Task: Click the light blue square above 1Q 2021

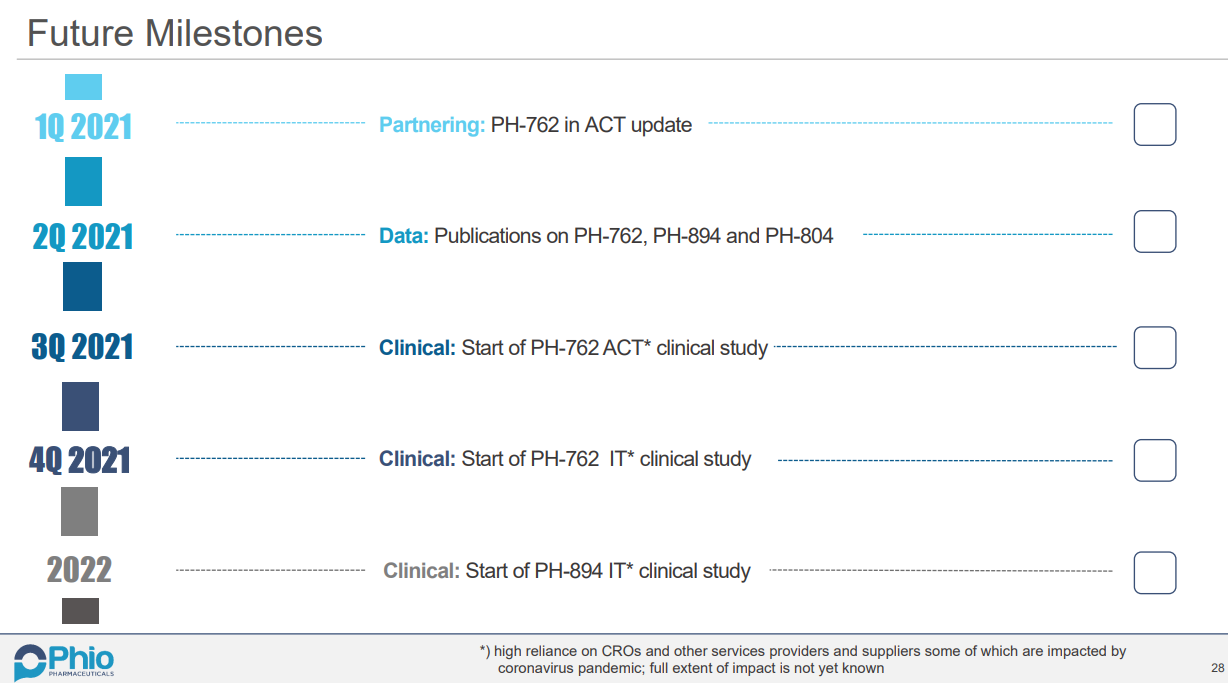Action: [83, 87]
